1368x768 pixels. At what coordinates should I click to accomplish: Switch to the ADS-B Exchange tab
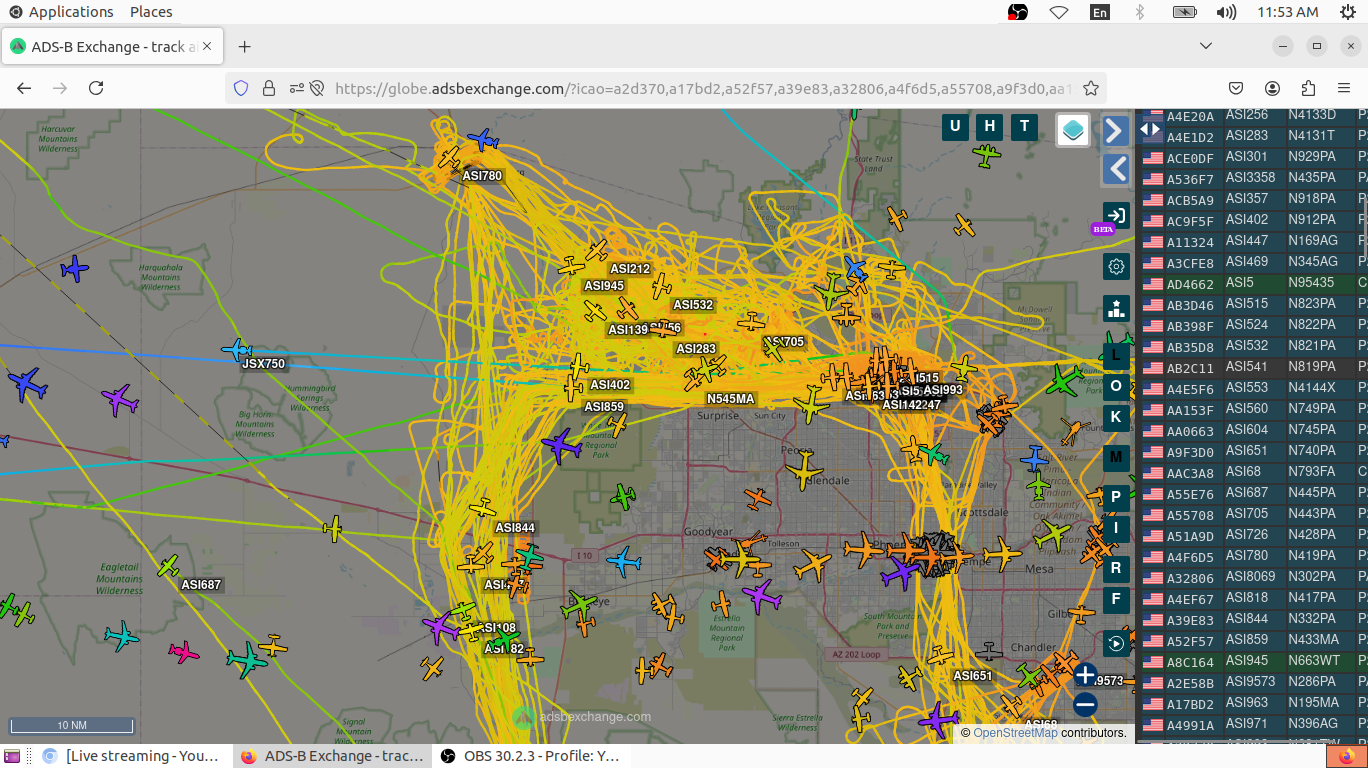coord(112,46)
